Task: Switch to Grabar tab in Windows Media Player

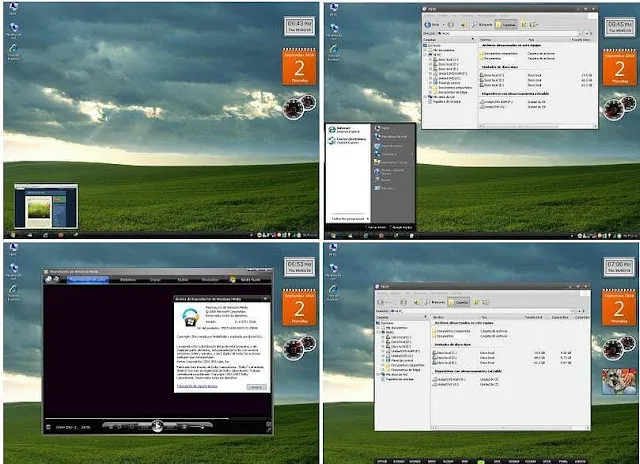Action: (x=182, y=280)
